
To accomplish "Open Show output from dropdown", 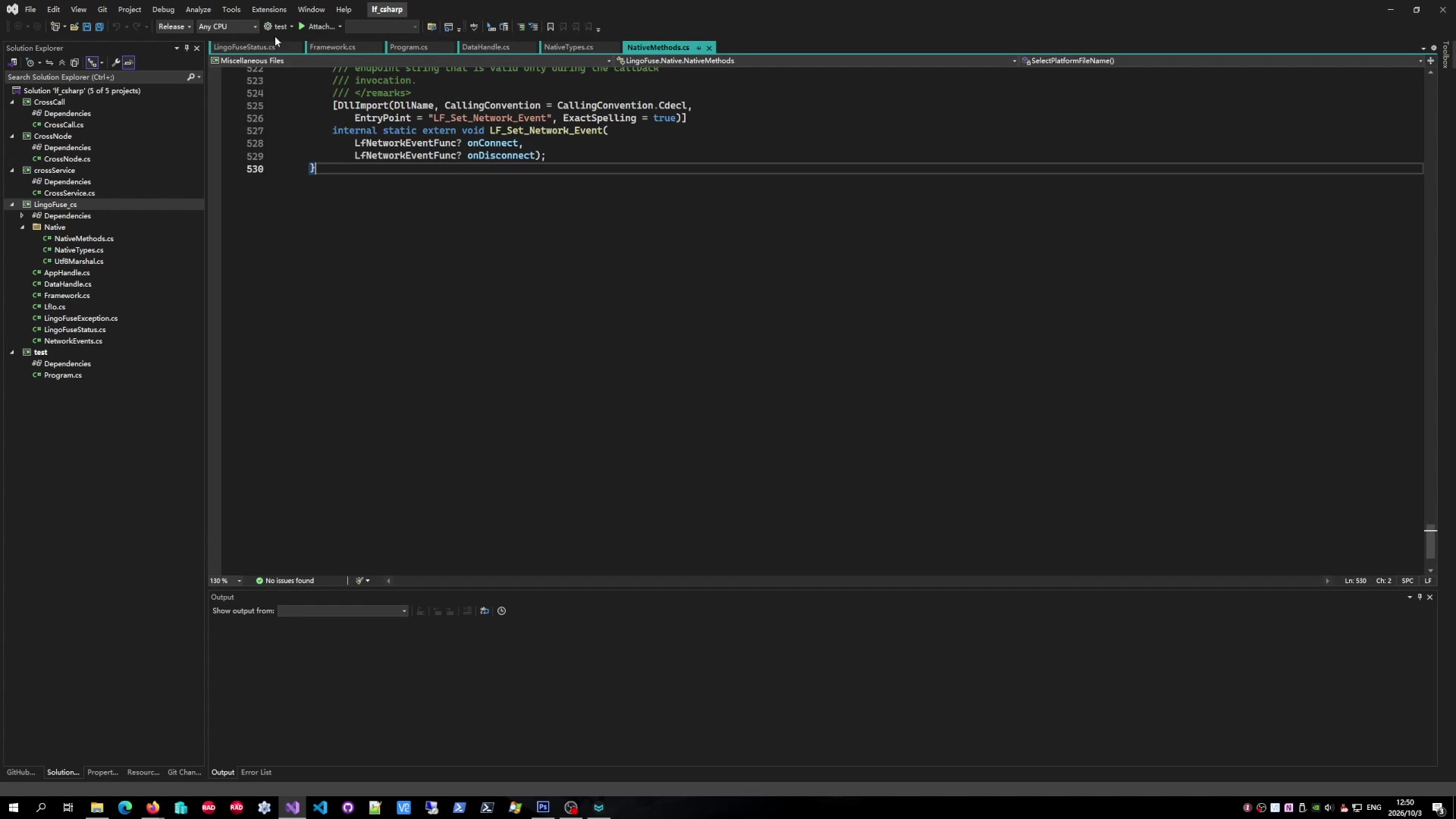I will click(x=343, y=611).
